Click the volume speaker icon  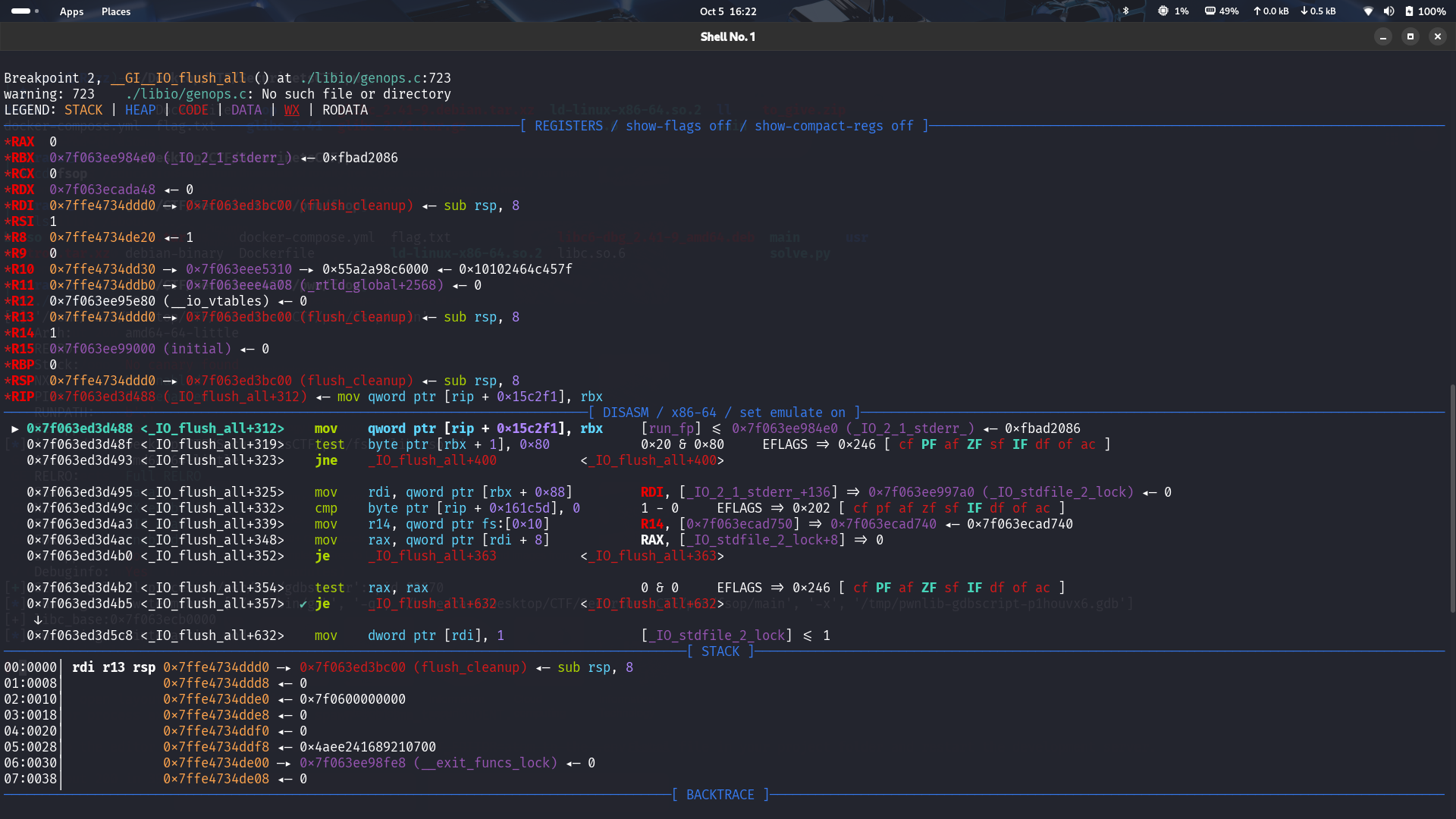click(x=1389, y=11)
